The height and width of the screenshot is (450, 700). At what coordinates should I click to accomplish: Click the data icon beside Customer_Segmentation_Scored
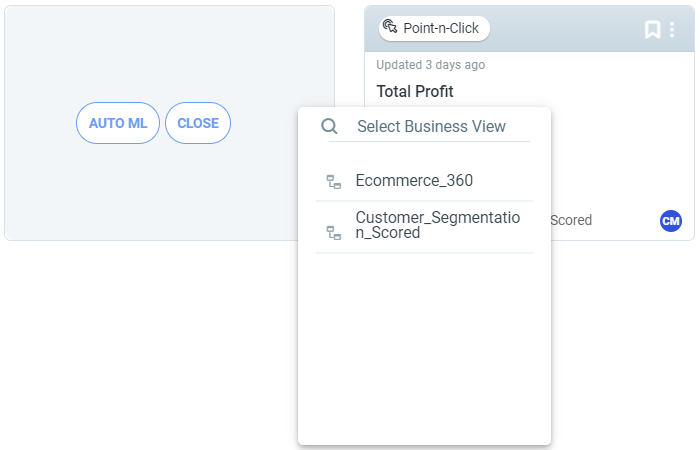tap(334, 233)
